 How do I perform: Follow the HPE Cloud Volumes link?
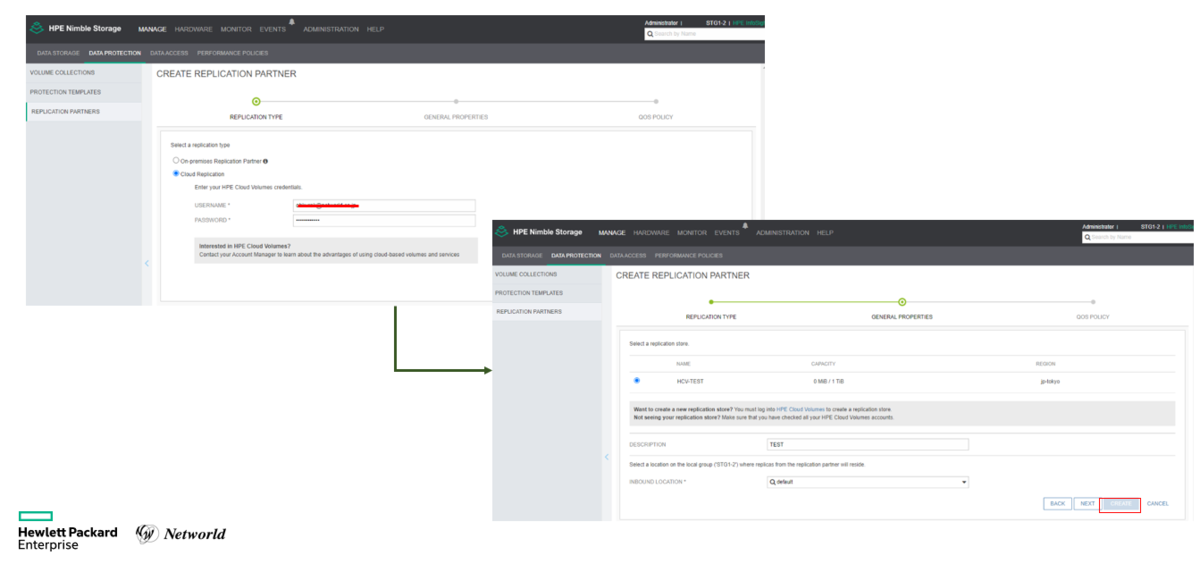tap(800, 410)
